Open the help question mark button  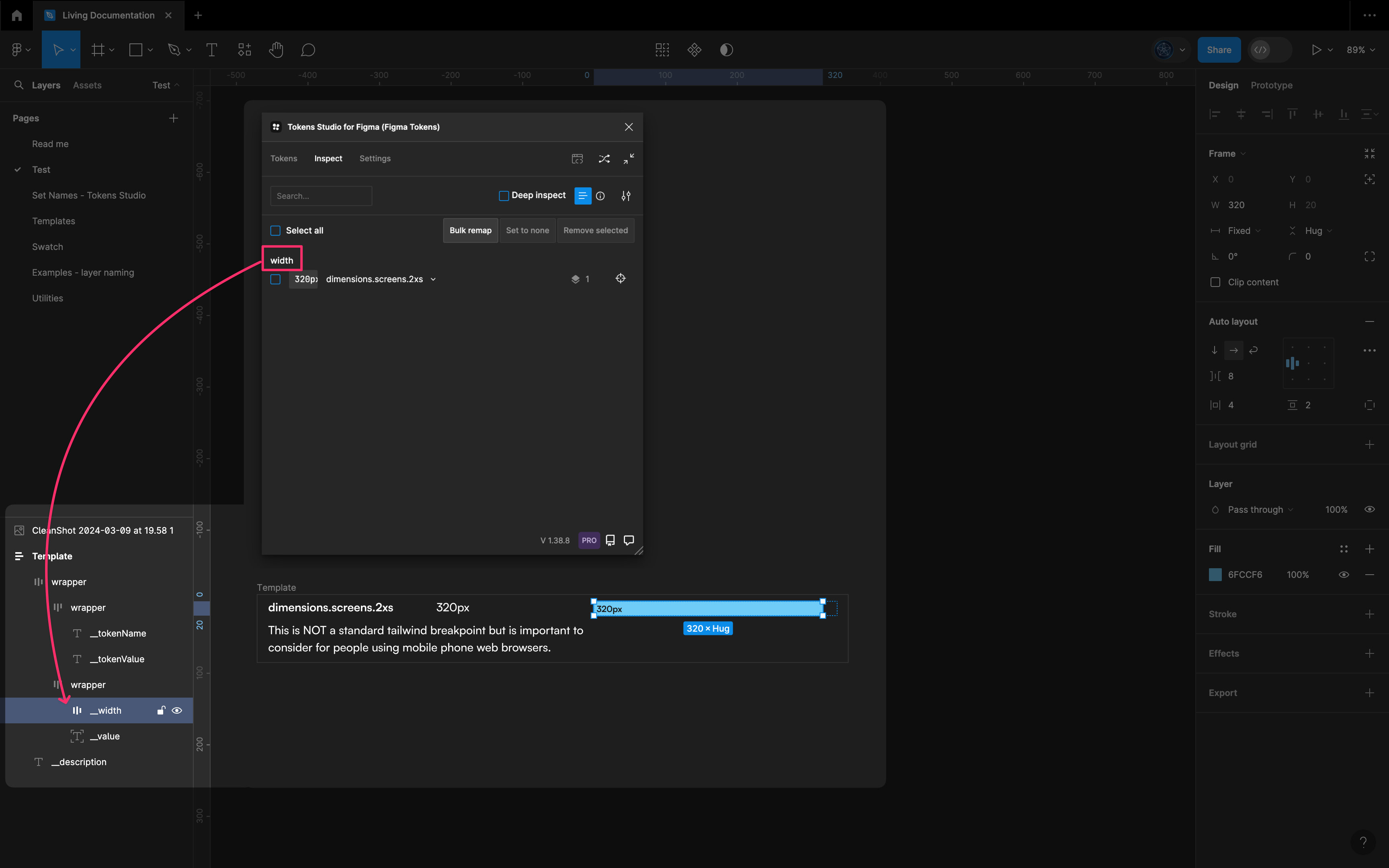[1363, 842]
